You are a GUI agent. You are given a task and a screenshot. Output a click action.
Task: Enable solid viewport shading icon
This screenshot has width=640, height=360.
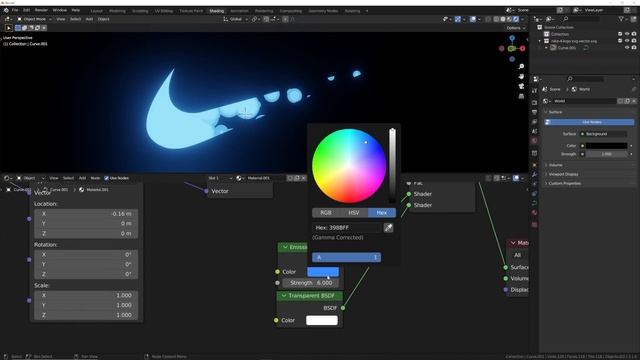tap(503, 19)
